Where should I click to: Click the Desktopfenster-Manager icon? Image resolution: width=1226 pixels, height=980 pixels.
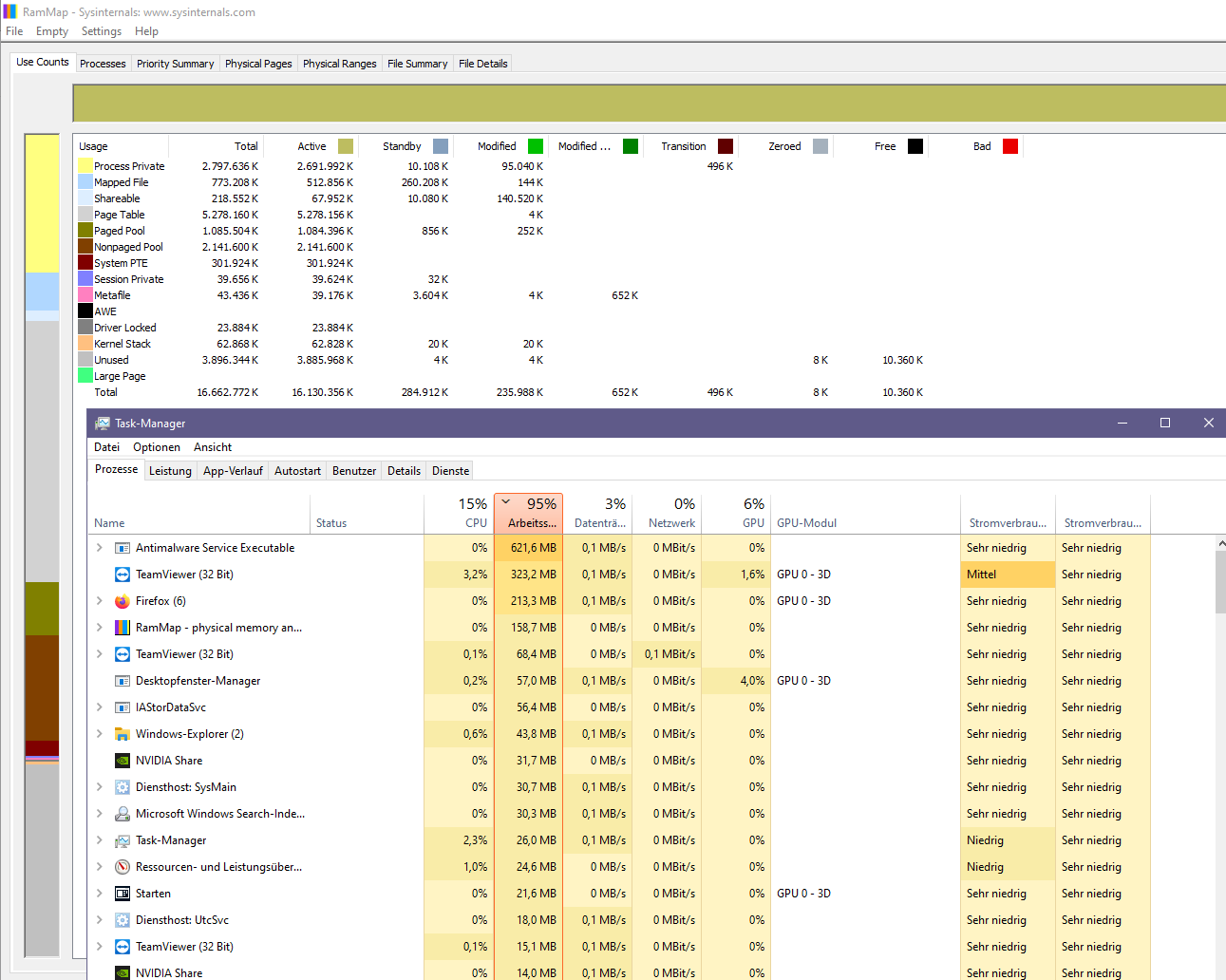123,681
